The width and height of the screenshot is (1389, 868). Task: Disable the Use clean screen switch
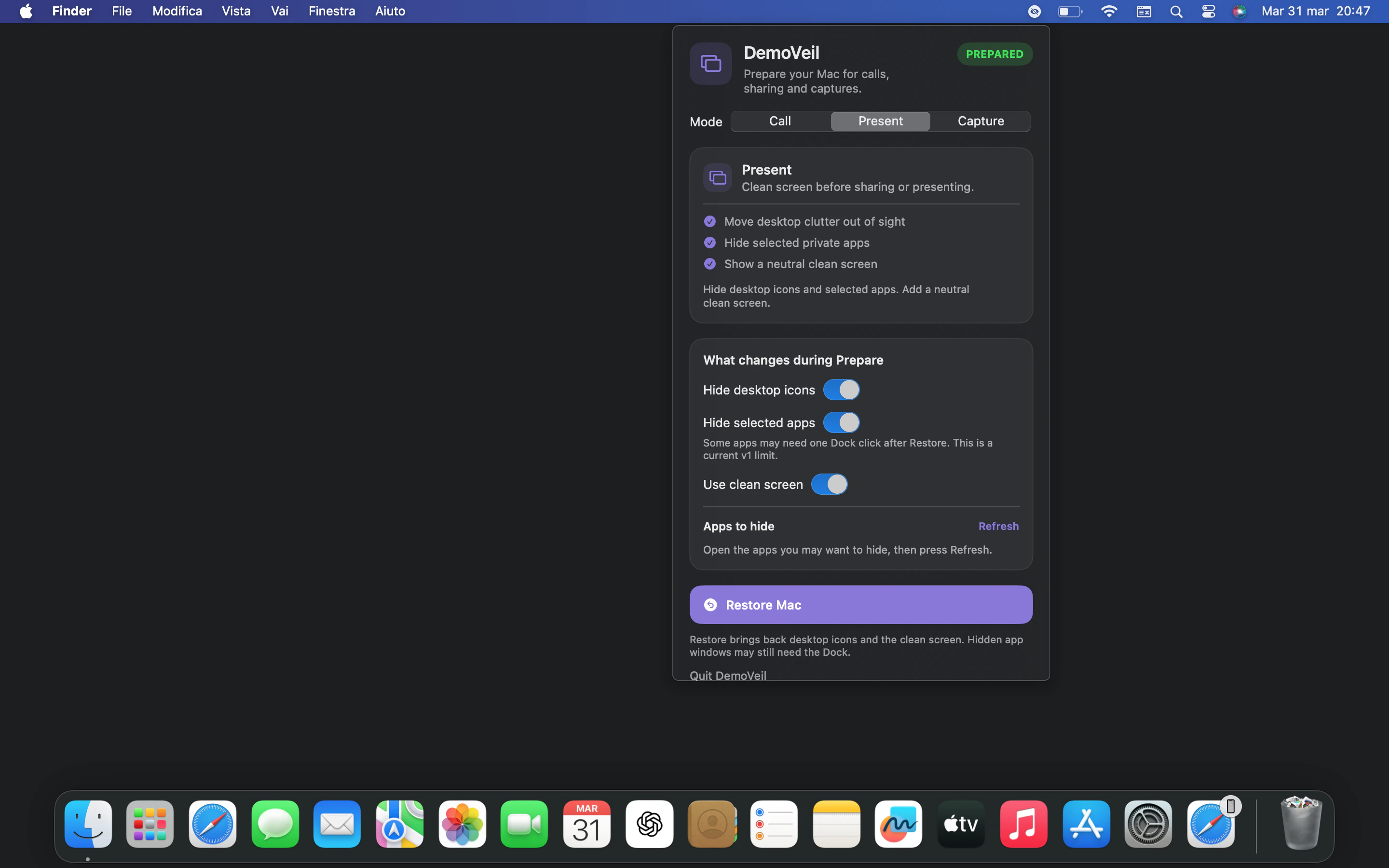[x=829, y=485]
